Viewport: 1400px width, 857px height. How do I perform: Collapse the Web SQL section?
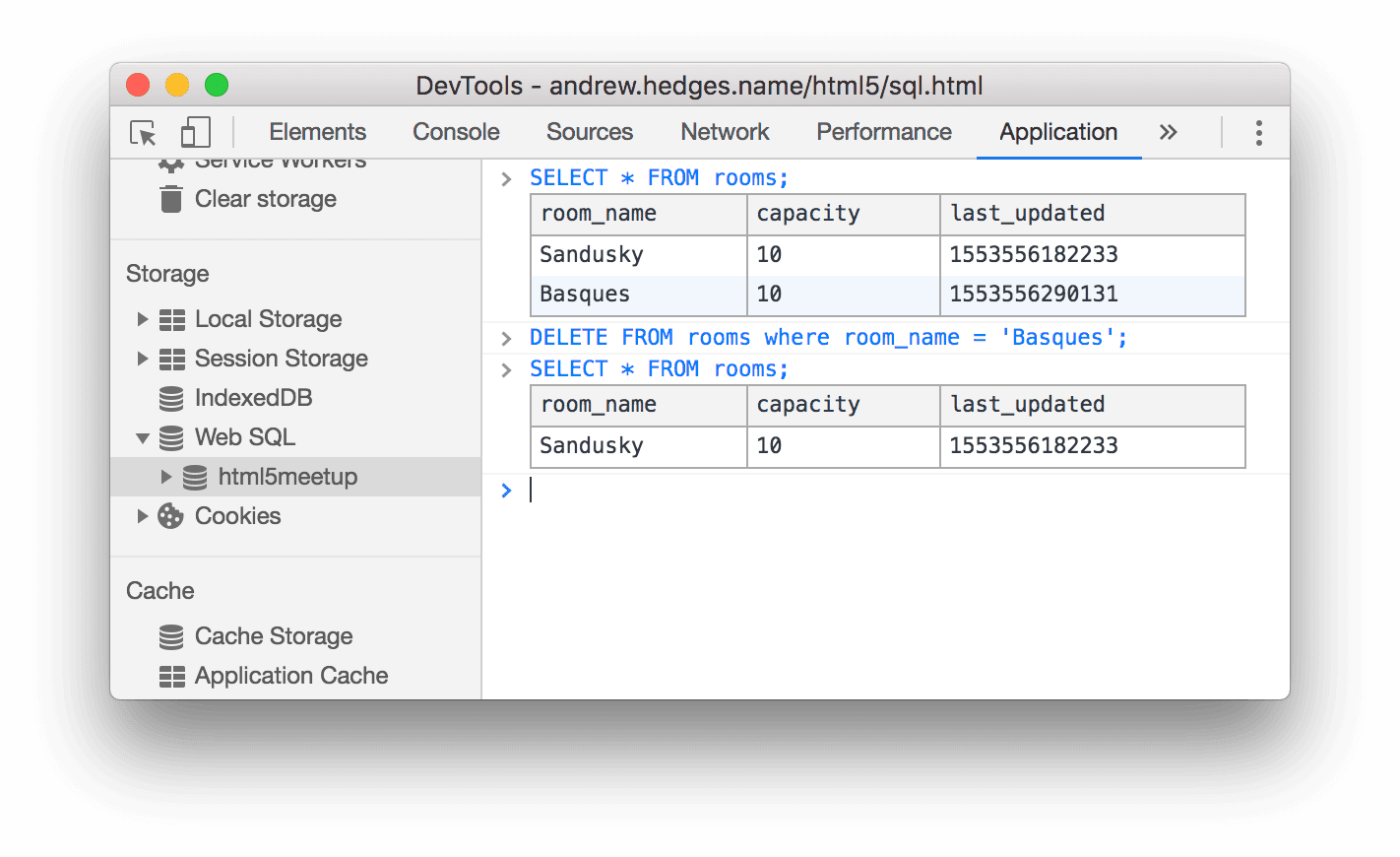tap(142, 437)
